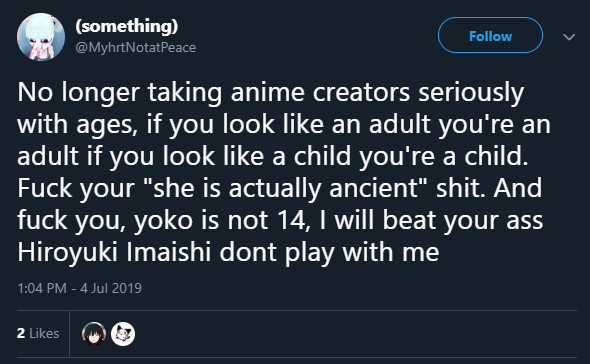Click the line 'Hiroyuki Imaishi dont play with me'
This screenshot has width=590, height=364.
[228, 252]
